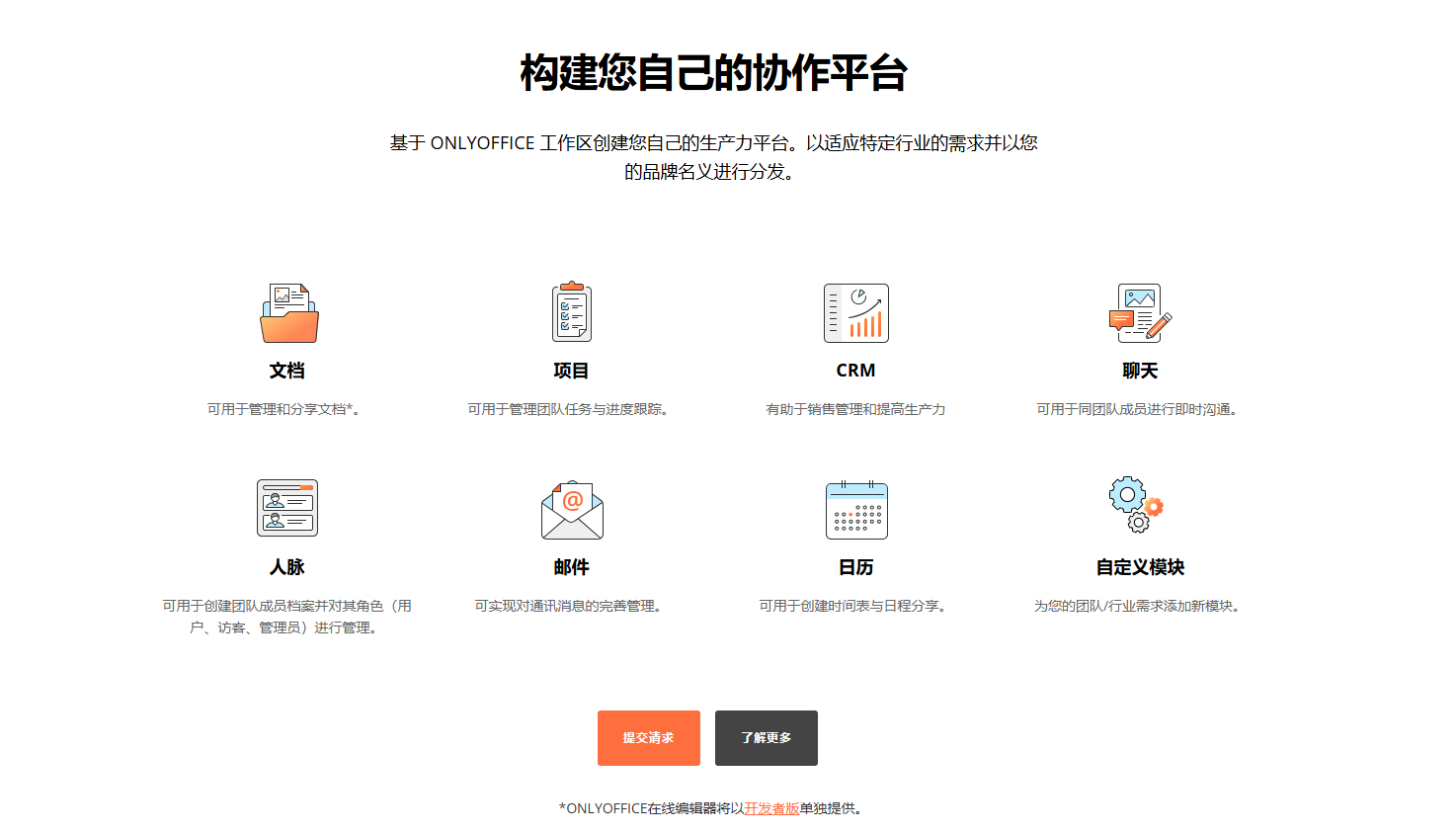Click the text 可用于管理和分享文档*。
1456x835 pixels.
point(286,409)
